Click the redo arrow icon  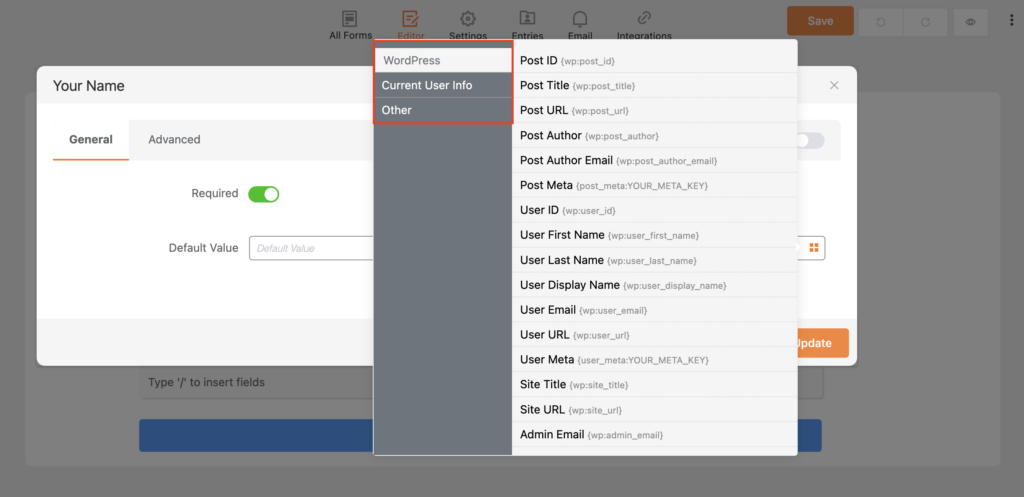(x=927, y=21)
